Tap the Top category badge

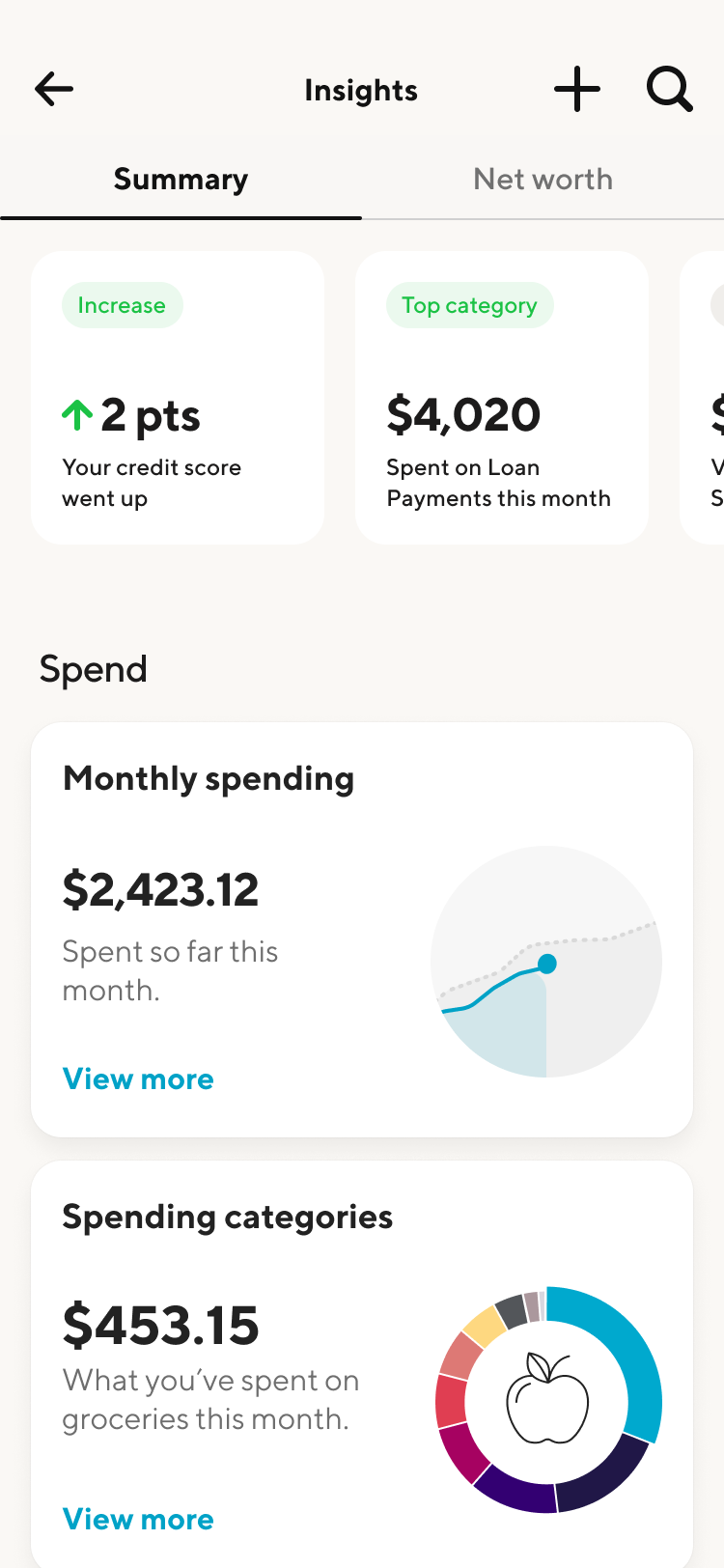(x=469, y=305)
